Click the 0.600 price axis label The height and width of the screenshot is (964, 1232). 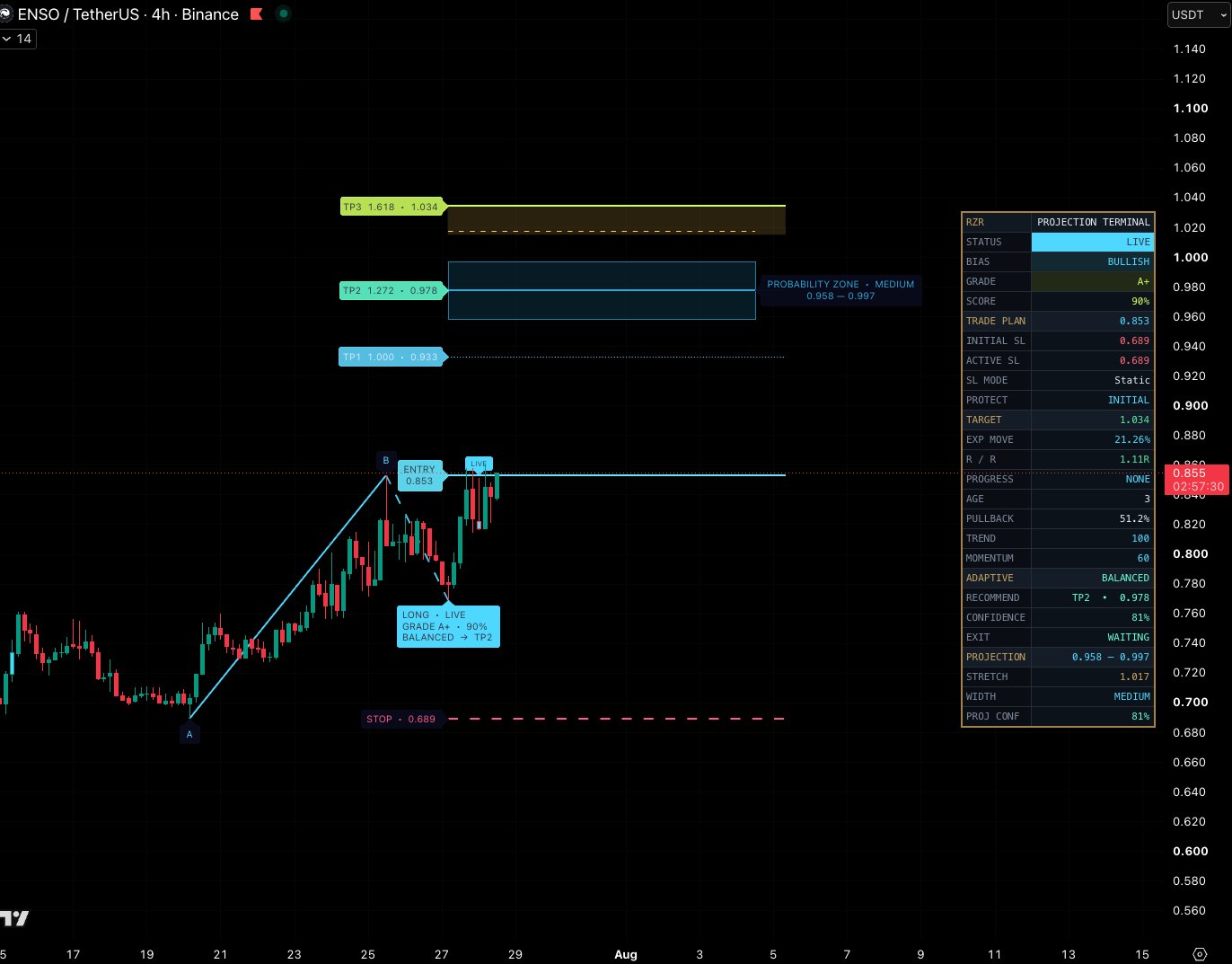click(1191, 851)
